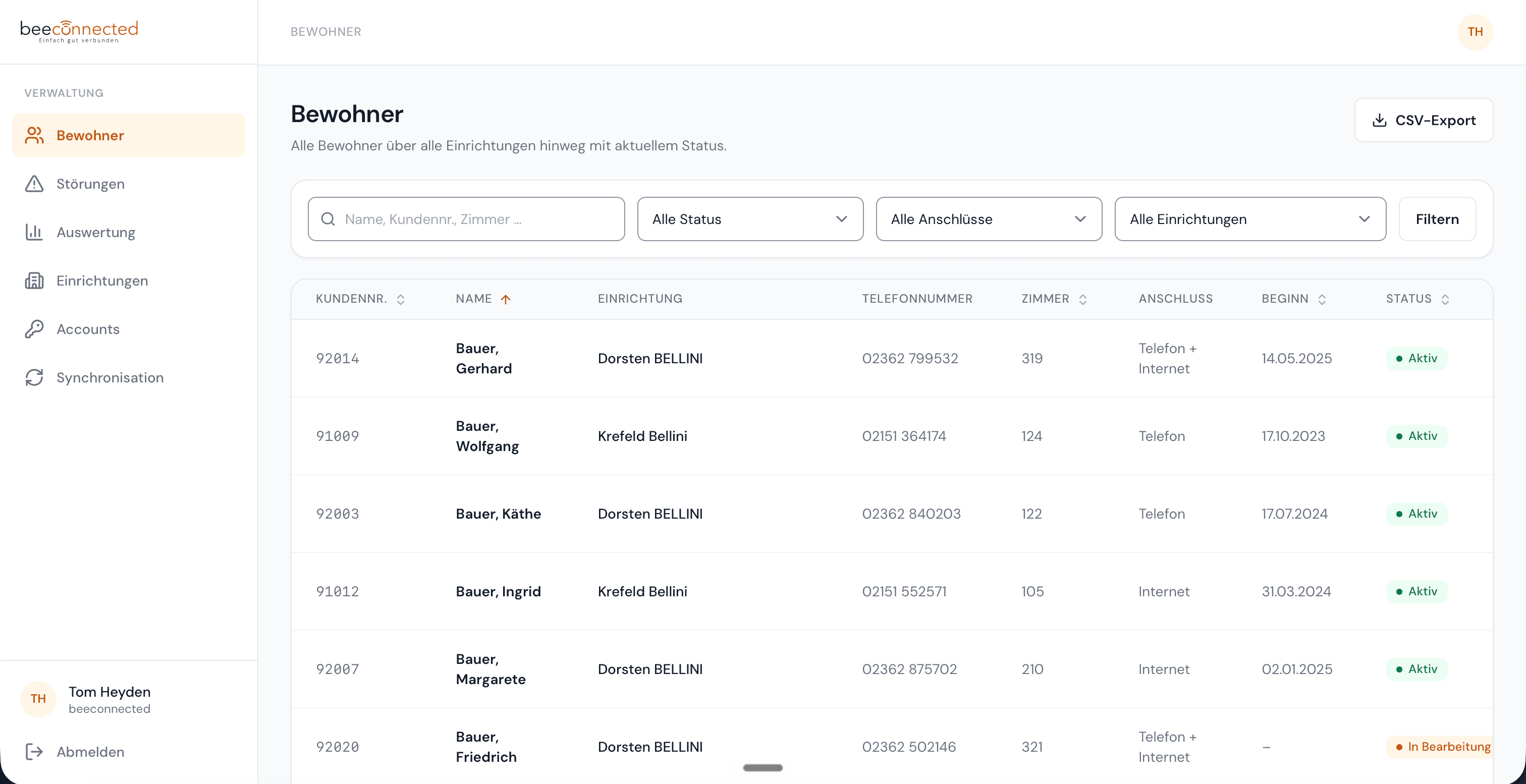Click the In Bearbeitung status badge

pos(1440,747)
